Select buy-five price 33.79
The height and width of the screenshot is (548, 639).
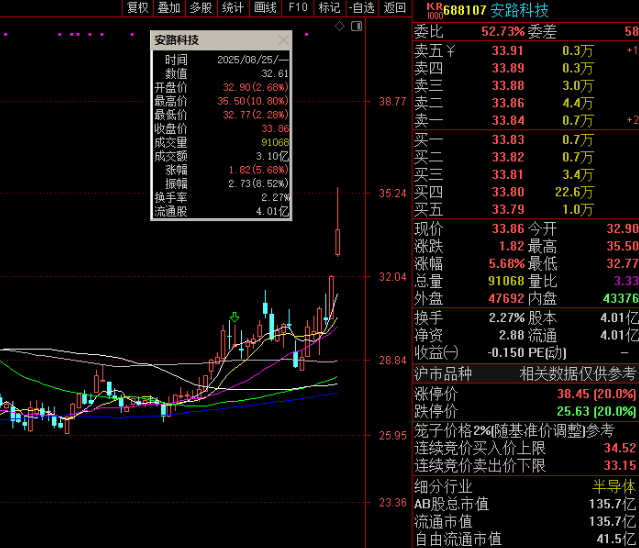click(507, 209)
